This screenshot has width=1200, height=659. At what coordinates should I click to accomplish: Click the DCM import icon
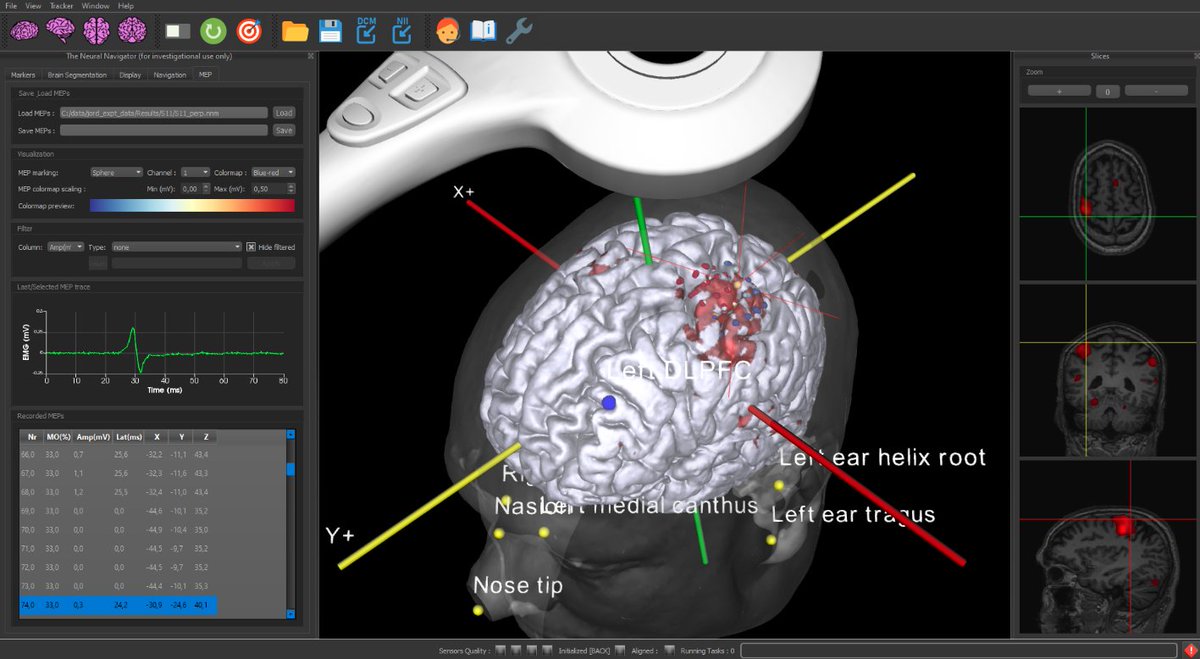[x=366, y=31]
